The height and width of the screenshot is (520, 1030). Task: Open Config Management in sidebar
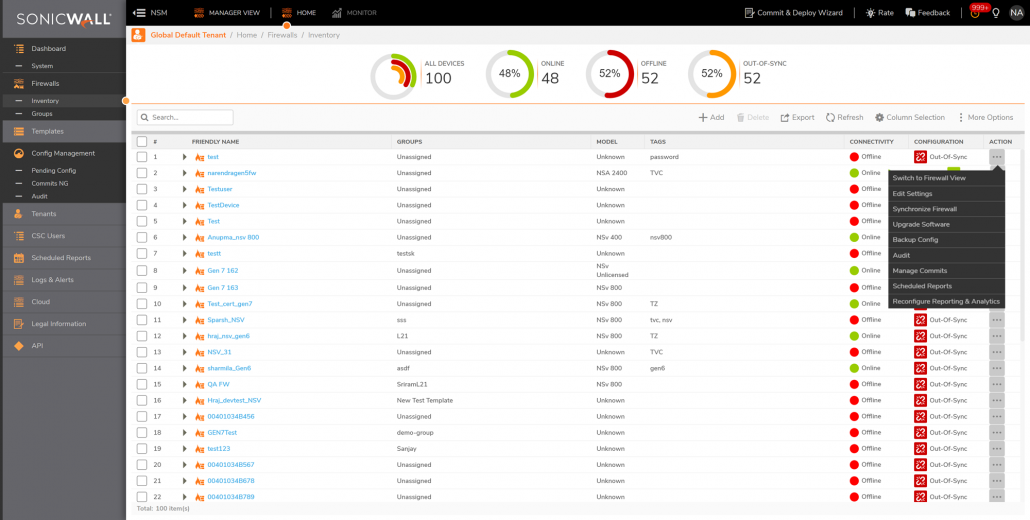click(x=63, y=153)
